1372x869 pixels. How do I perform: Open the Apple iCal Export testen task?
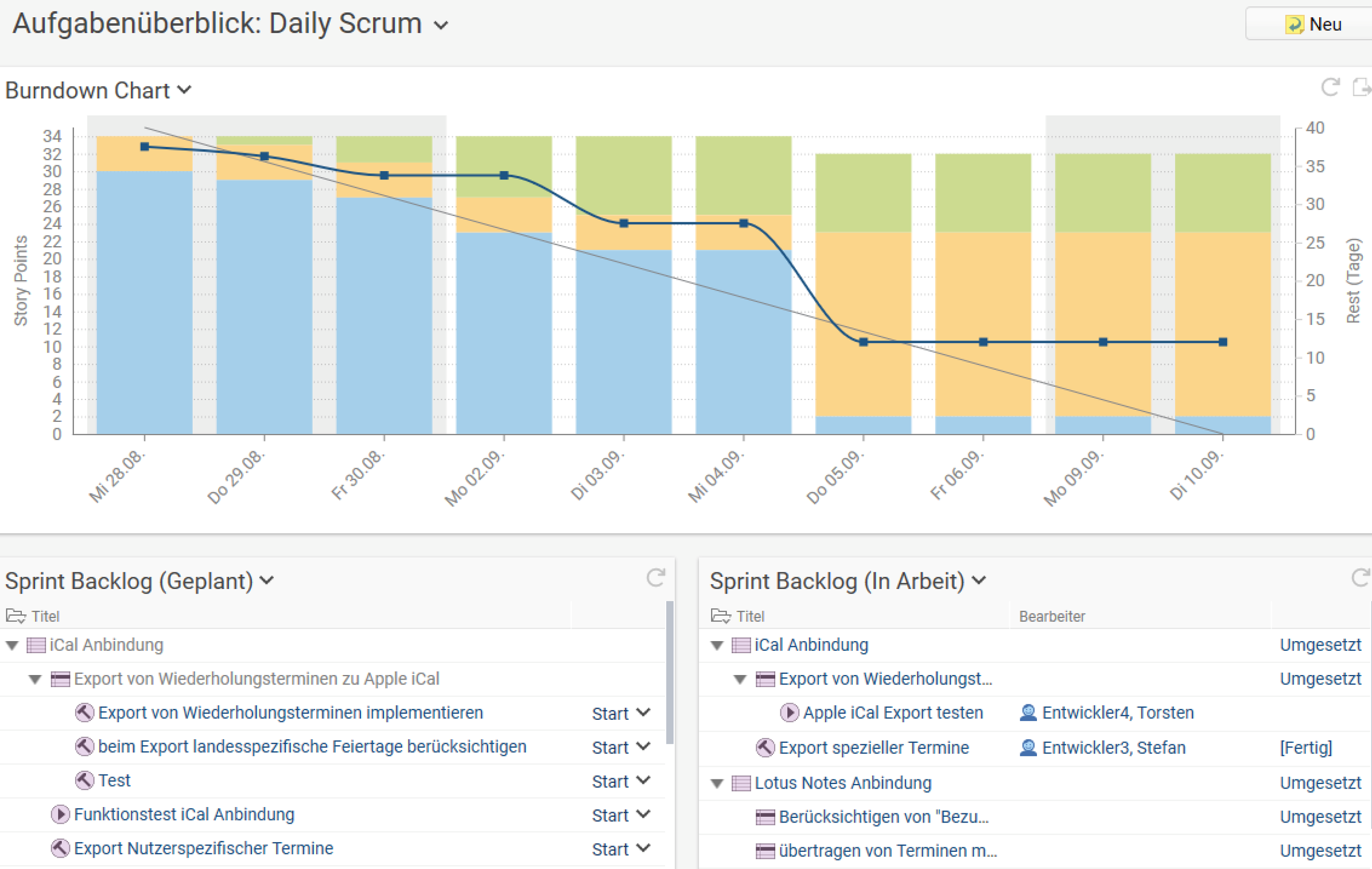(x=892, y=713)
